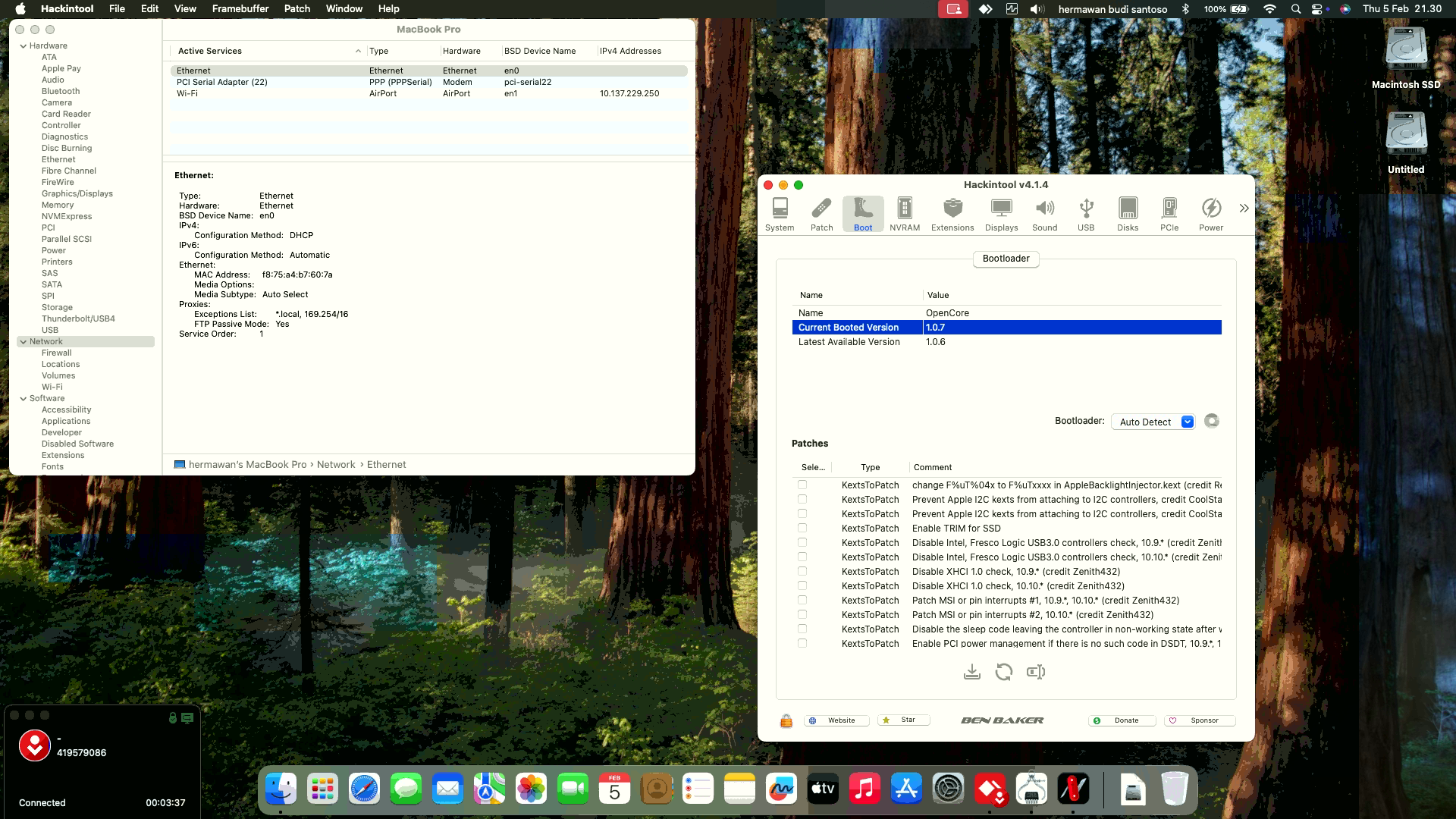Check Patch MSI or pin interrupts #2 box
This screenshot has height=819, width=1456.
click(x=802, y=614)
